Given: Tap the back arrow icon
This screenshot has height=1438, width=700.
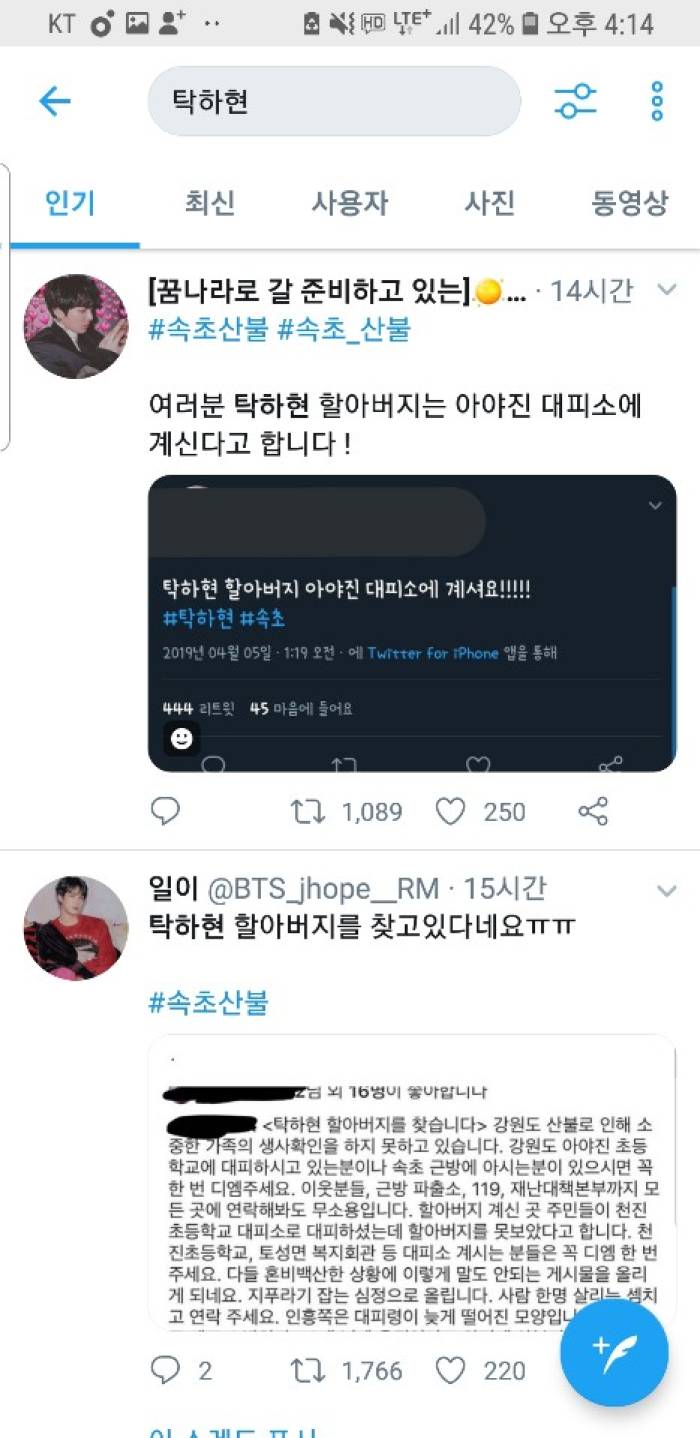Looking at the screenshot, I should (54, 101).
